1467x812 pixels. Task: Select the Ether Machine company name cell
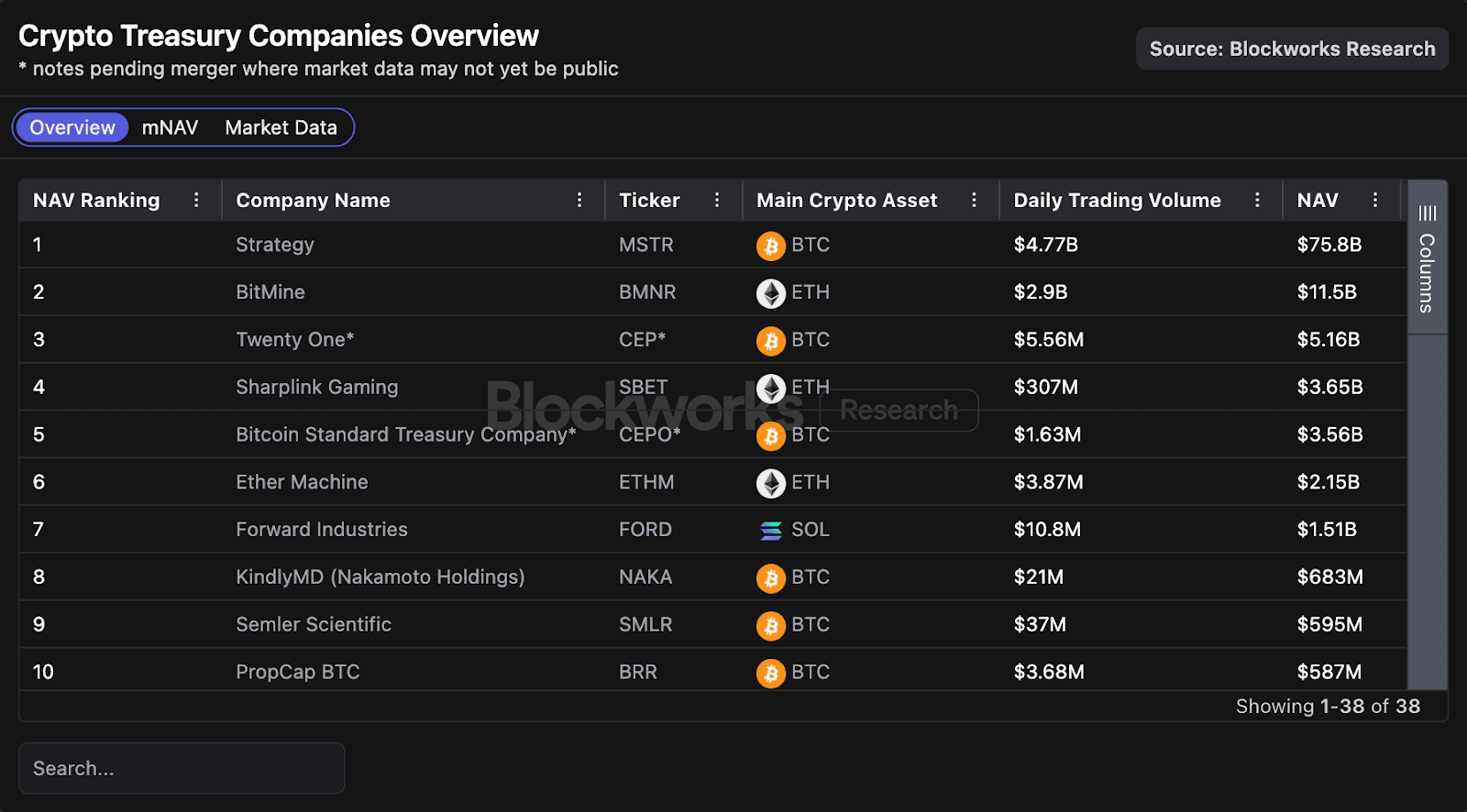[302, 482]
